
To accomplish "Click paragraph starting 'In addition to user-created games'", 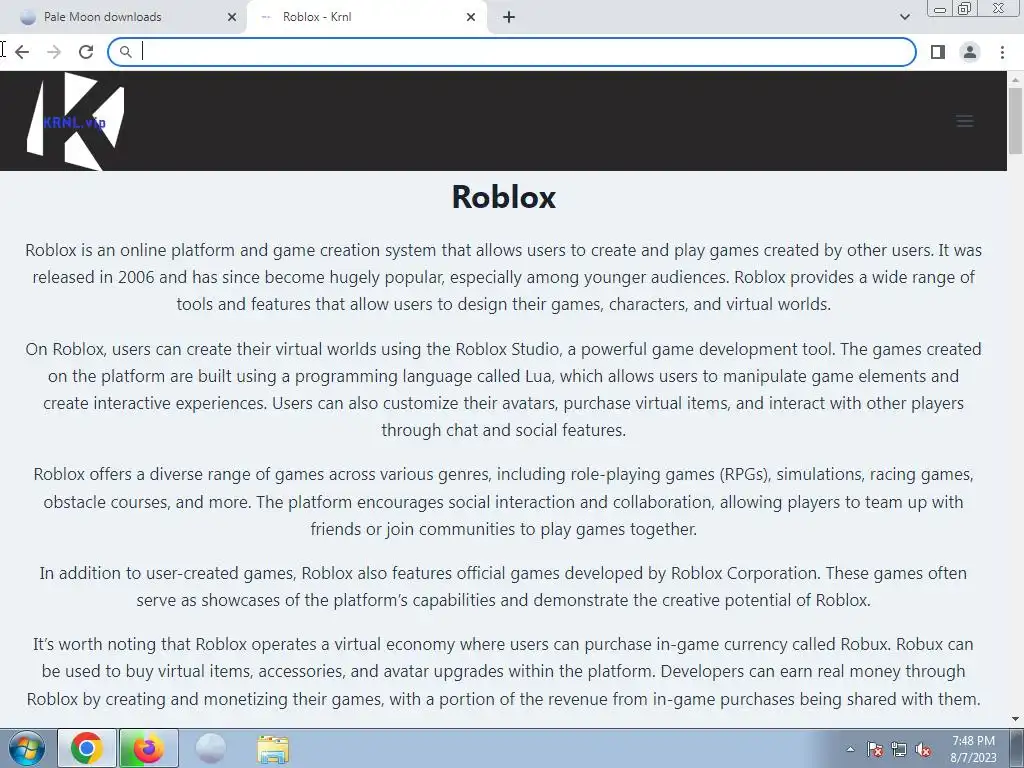I will pos(504,586).
